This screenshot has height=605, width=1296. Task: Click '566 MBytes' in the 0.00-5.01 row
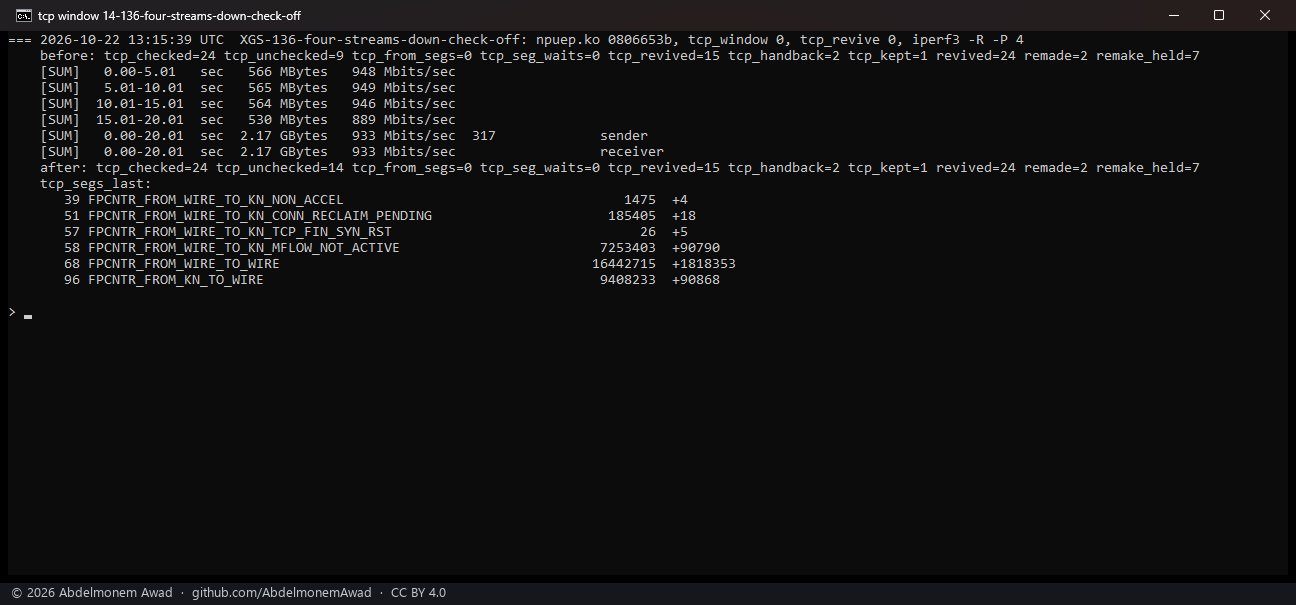tap(288, 72)
